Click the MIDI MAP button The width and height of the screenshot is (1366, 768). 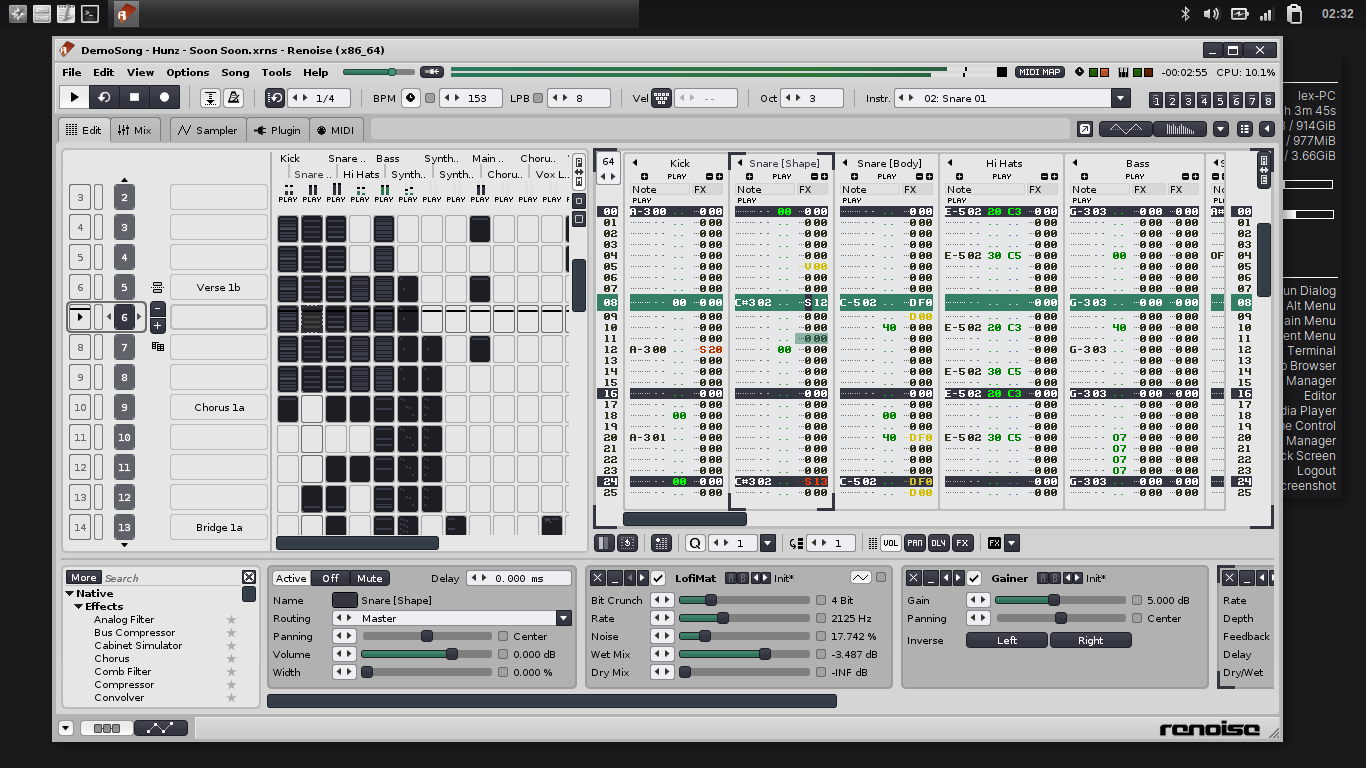tap(1040, 72)
